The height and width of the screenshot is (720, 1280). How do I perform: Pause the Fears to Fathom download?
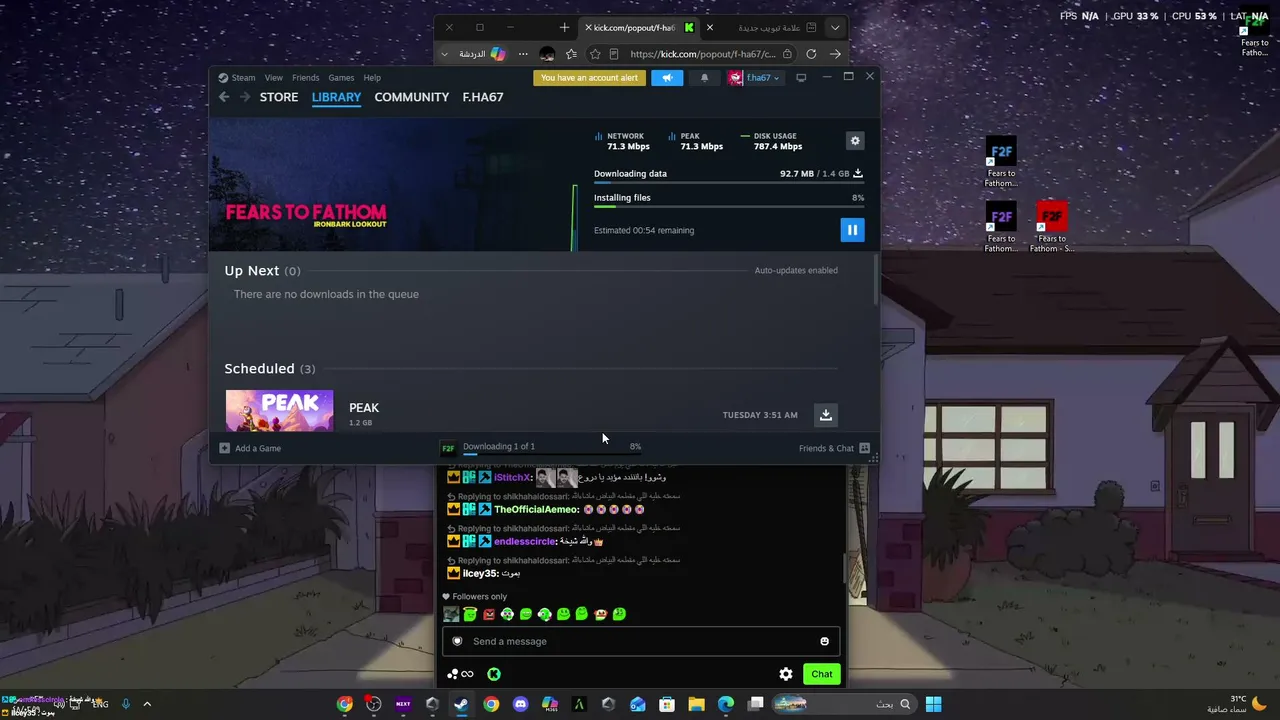[852, 230]
